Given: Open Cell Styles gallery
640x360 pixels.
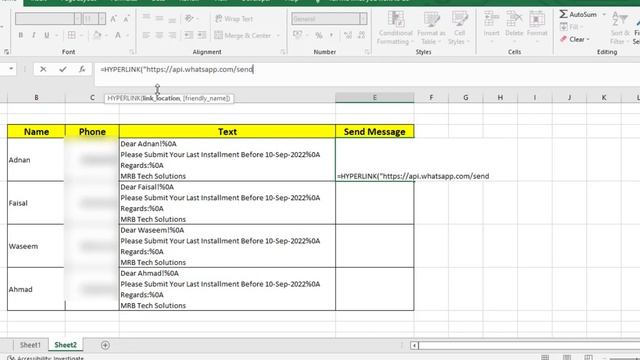Looking at the screenshot, I should coord(459,28).
